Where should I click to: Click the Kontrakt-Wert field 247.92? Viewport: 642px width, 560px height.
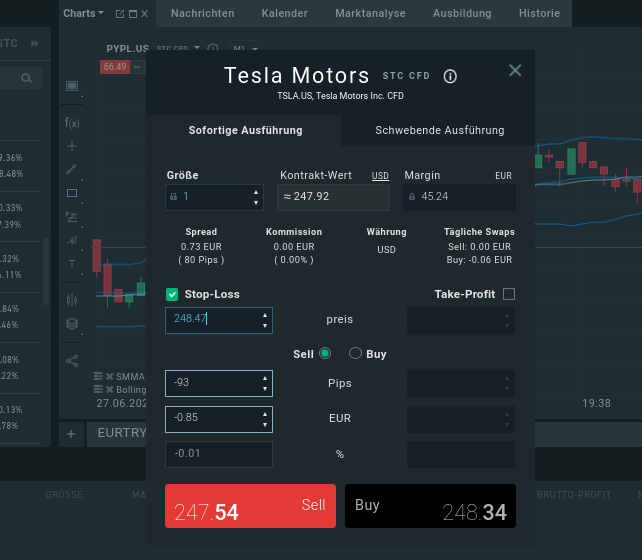pyautogui.click(x=333, y=197)
